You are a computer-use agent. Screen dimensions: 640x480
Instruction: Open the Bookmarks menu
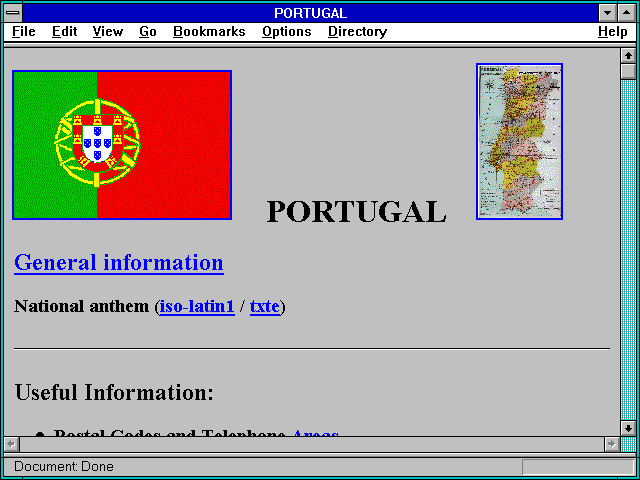click(x=209, y=32)
